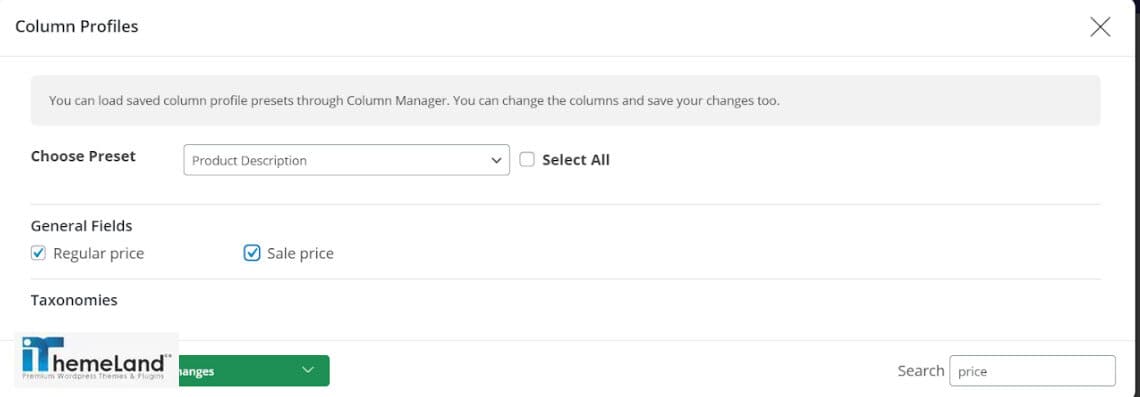The height and width of the screenshot is (397, 1140).
Task: Open the Choose Preset dropdown
Action: click(346, 160)
